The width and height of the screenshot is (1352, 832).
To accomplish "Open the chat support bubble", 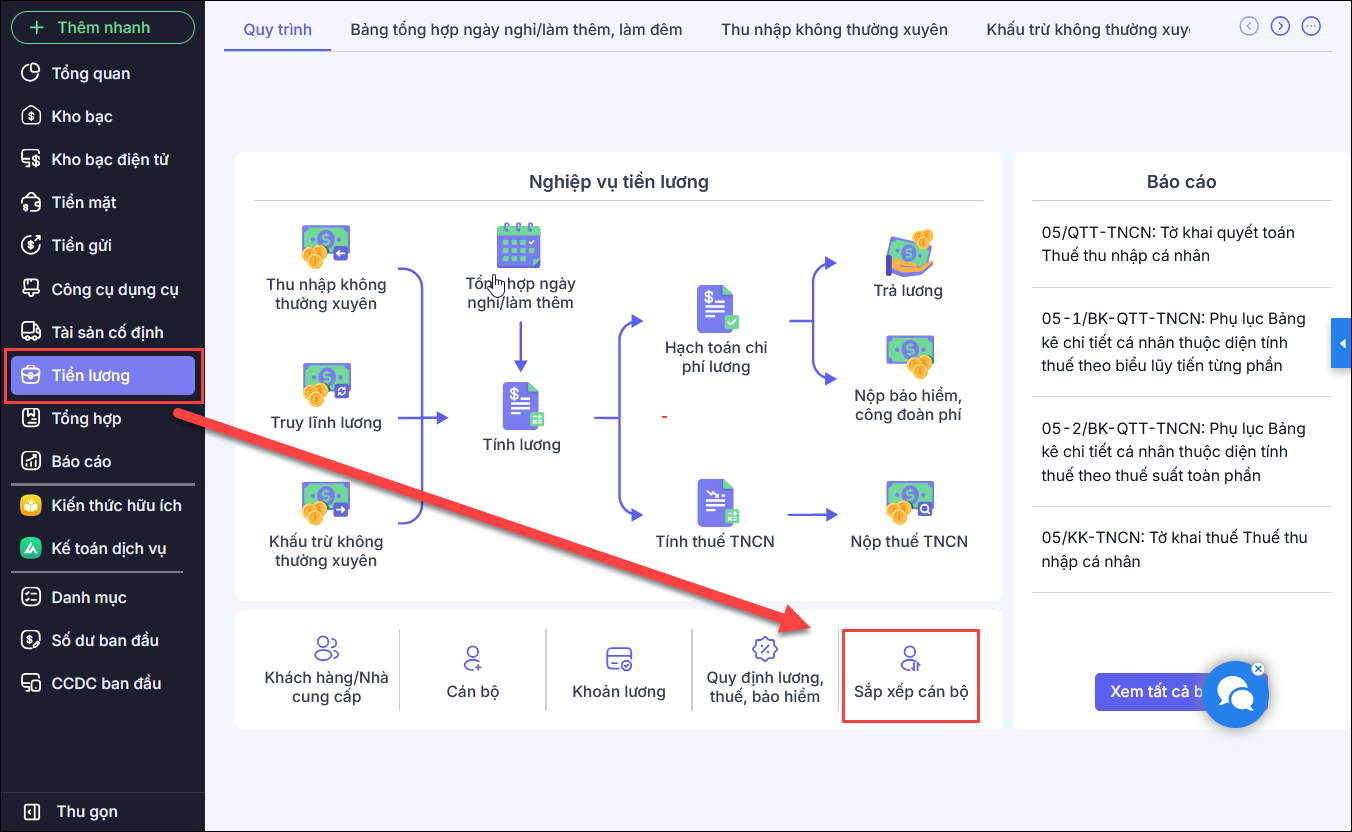I will coord(1235,693).
